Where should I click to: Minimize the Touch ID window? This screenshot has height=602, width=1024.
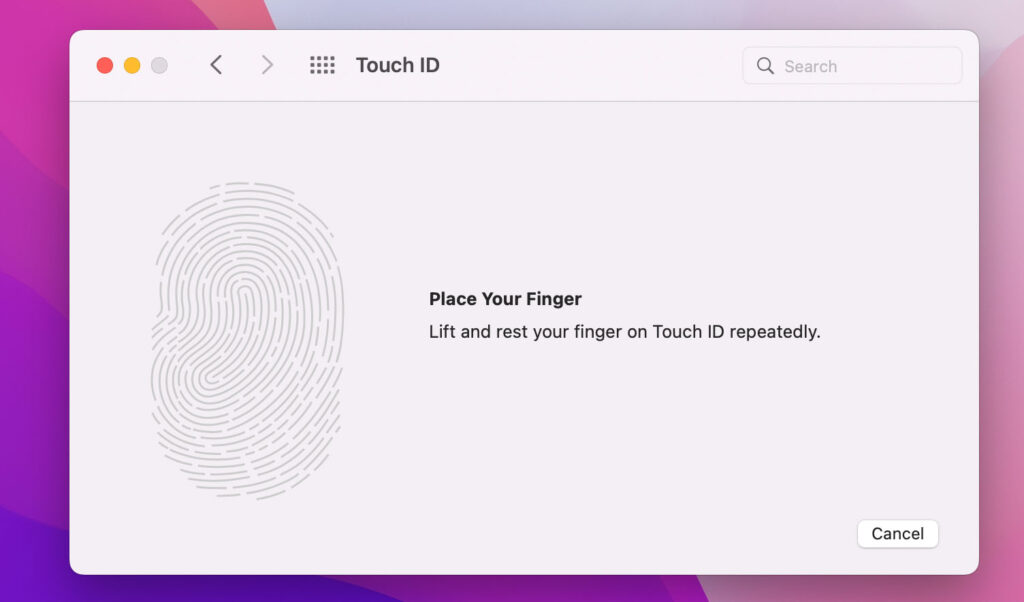[x=132, y=65]
